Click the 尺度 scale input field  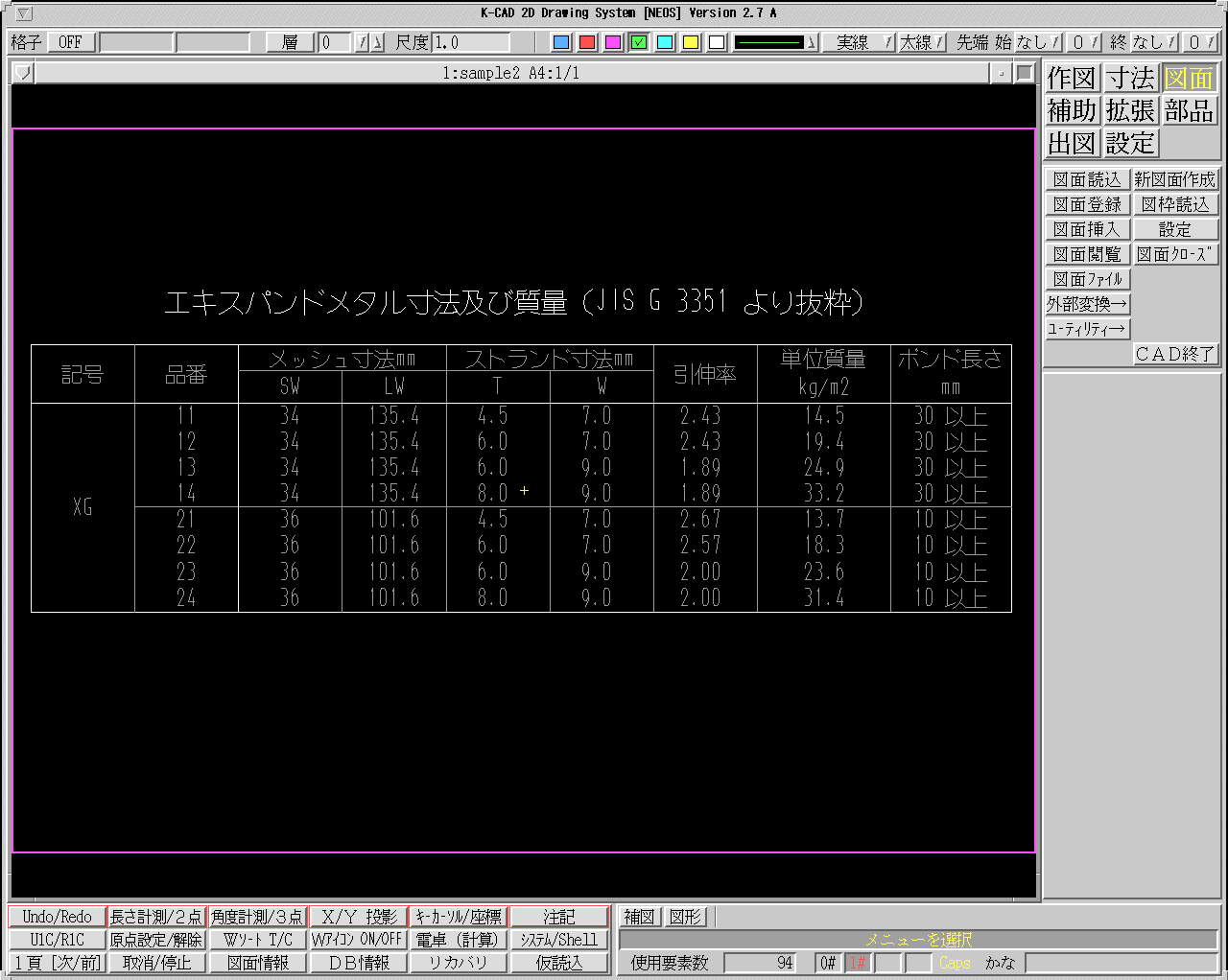tap(470, 42)
